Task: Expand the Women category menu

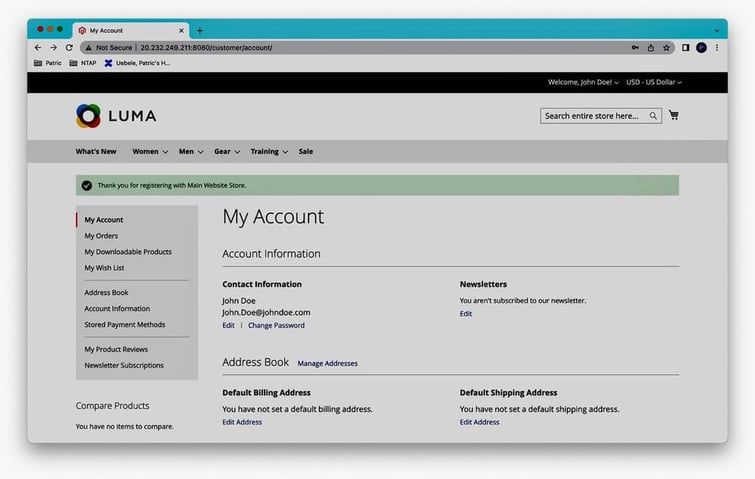Action: pyautogui.click(x=151, y=152)
